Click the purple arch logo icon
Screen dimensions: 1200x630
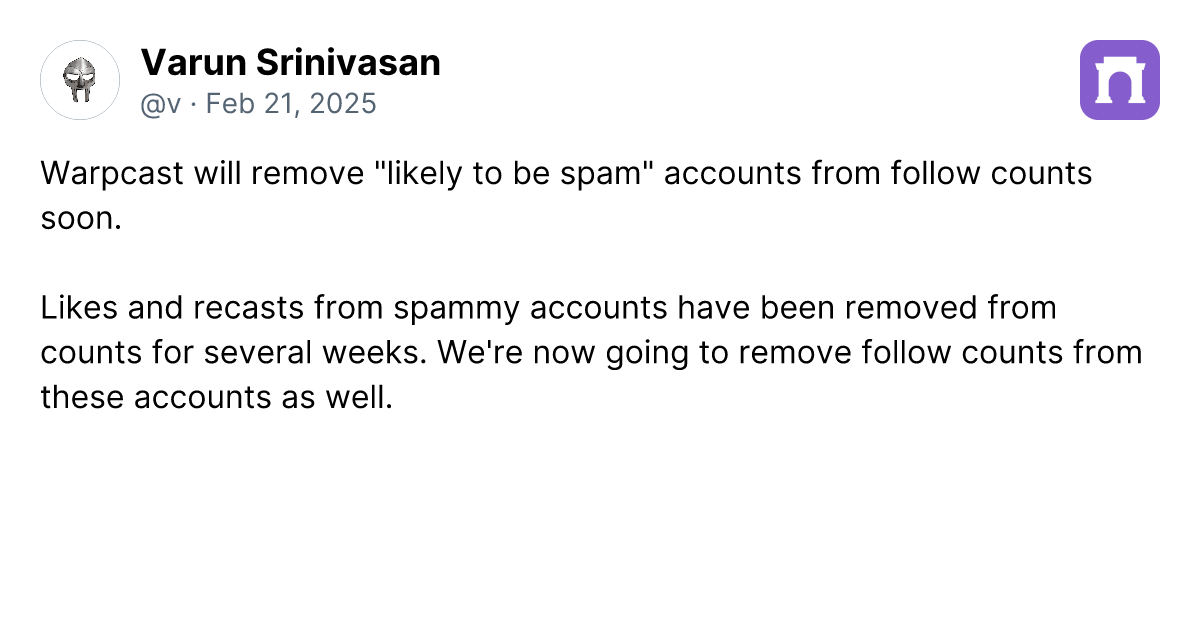click(1120, 80)
